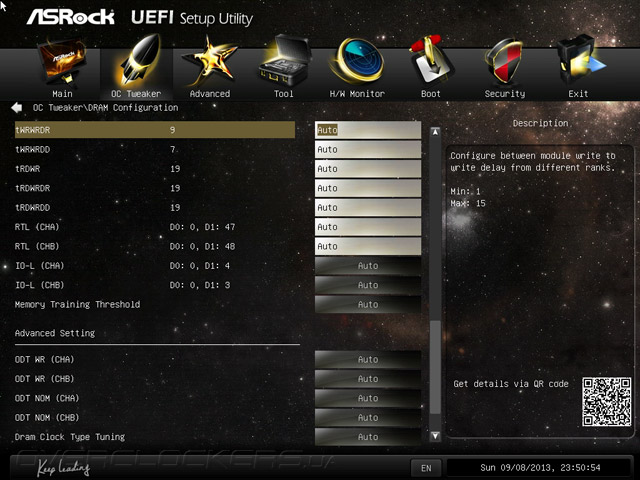Image resolution: width=640 pixels, height=480 pixels.
Task: Open the Main monitor icon
Action: click(62, 63)
